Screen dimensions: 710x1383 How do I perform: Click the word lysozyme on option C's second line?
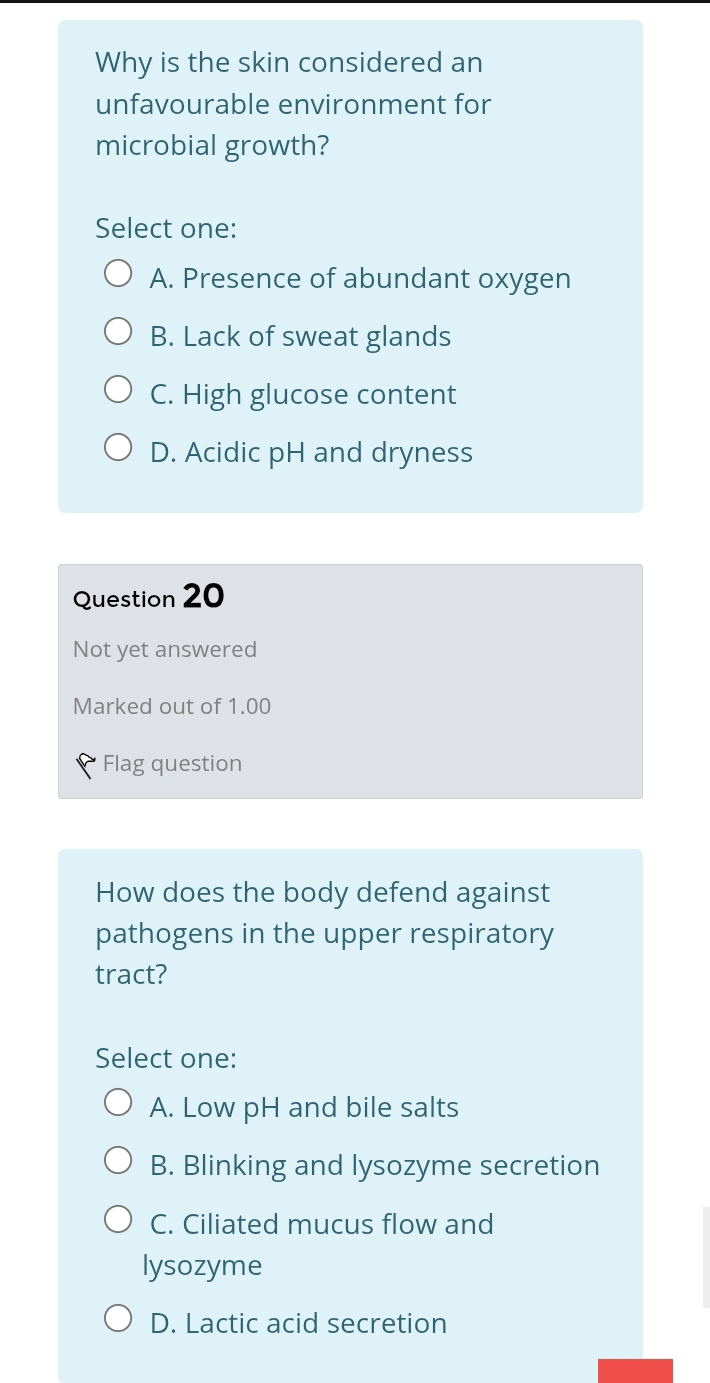click(x=203, y=1266)
